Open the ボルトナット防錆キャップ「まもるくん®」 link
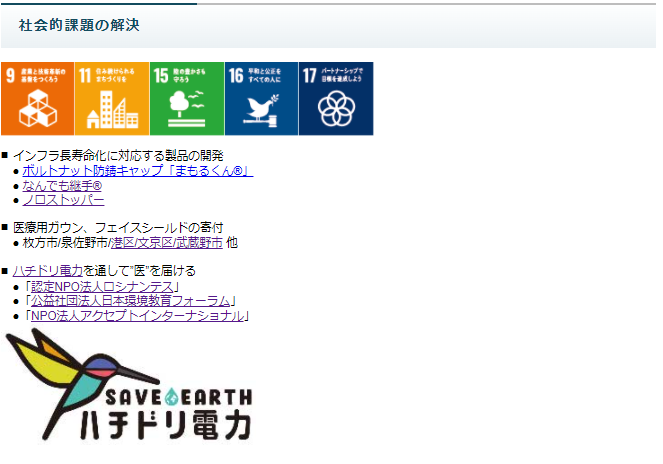The height and width of the screenshot is (464, 663). pos(138,170)
